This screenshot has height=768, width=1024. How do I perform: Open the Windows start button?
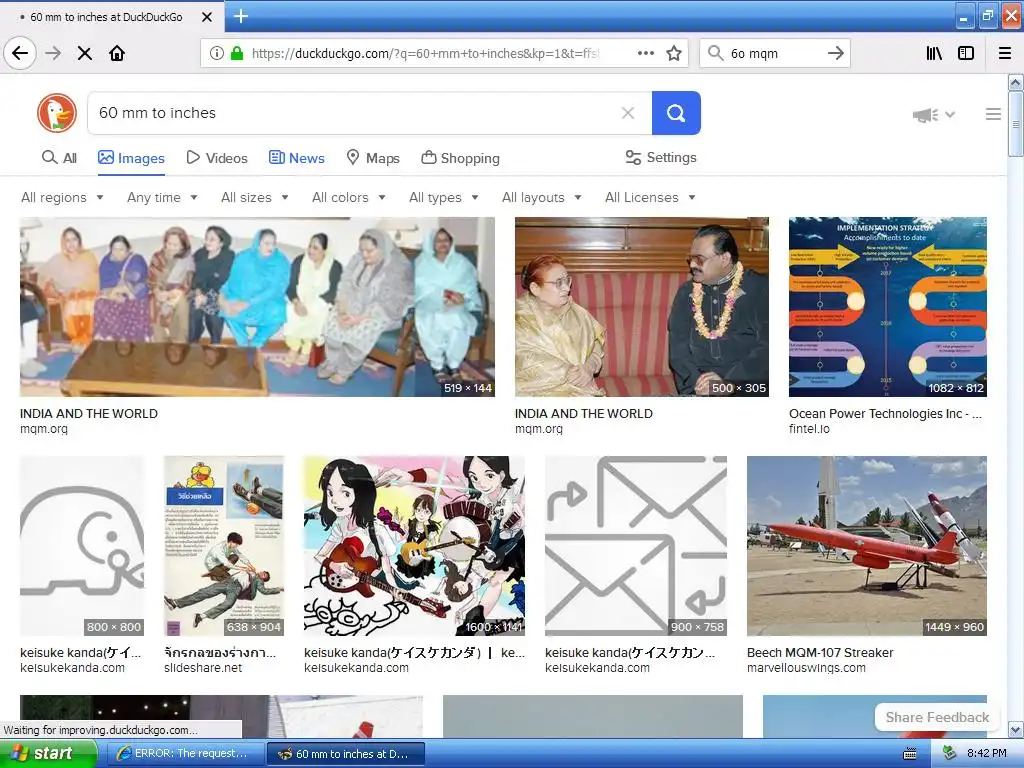pos(48,753)
